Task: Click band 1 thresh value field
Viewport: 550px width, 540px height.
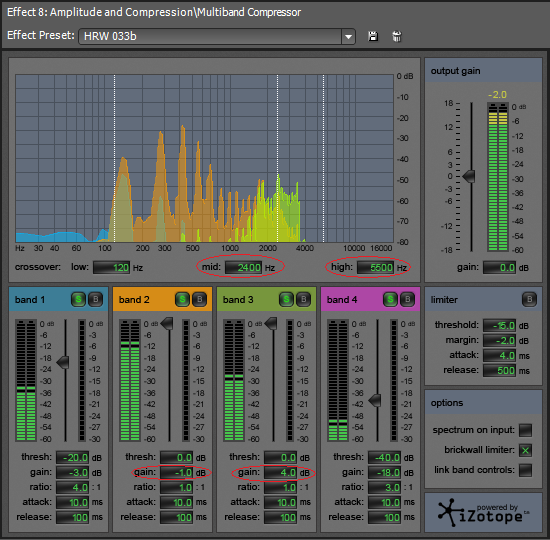Action: click(72, 458)
